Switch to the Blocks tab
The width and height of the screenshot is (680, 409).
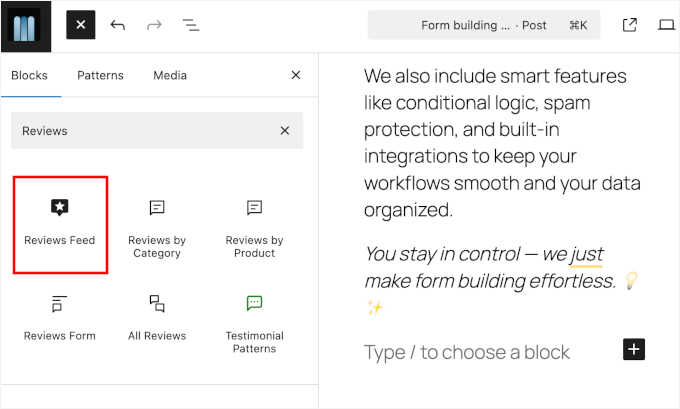click(x=29, y=75)
